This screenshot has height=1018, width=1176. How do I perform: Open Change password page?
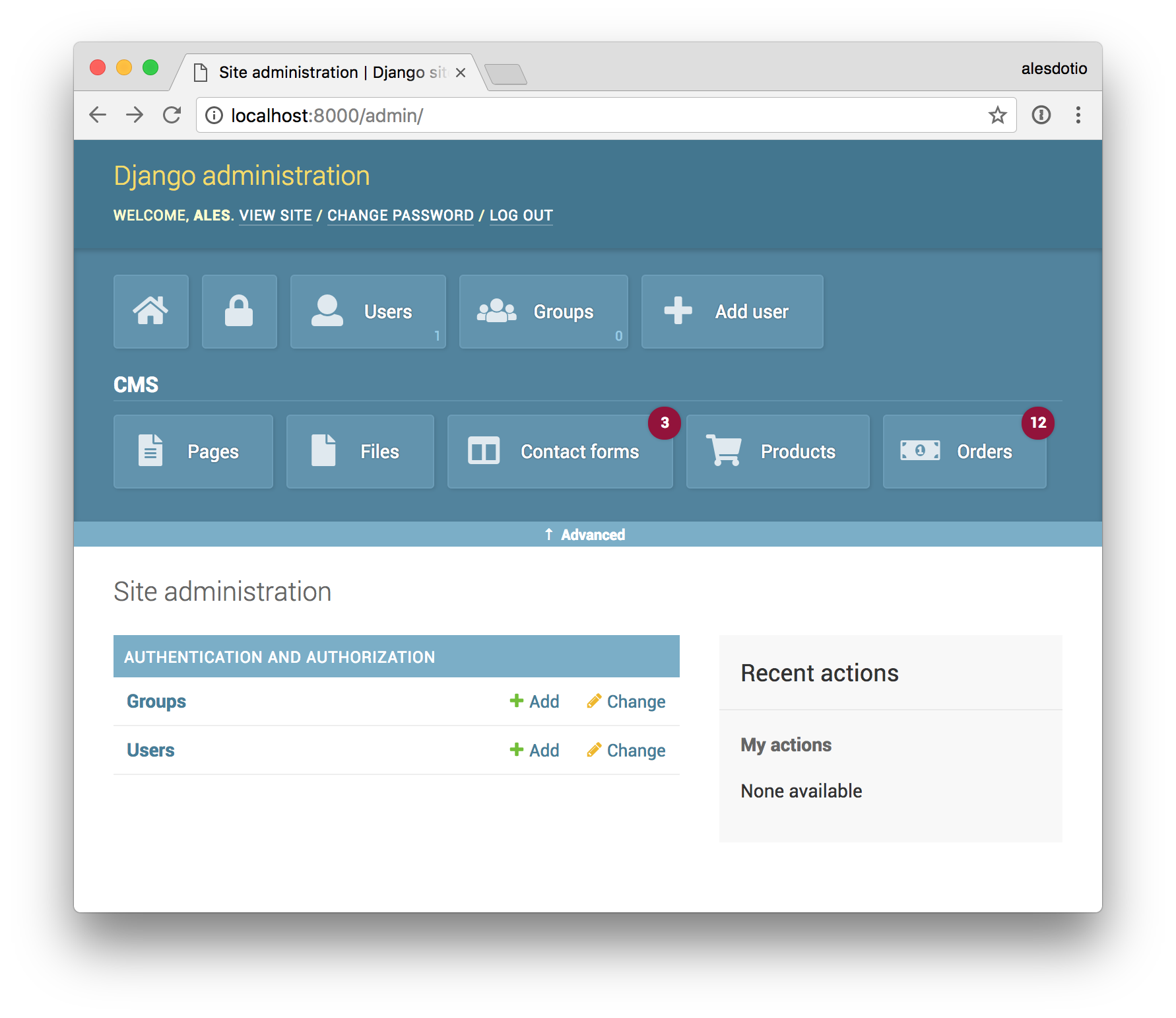(x=400, y=215)
